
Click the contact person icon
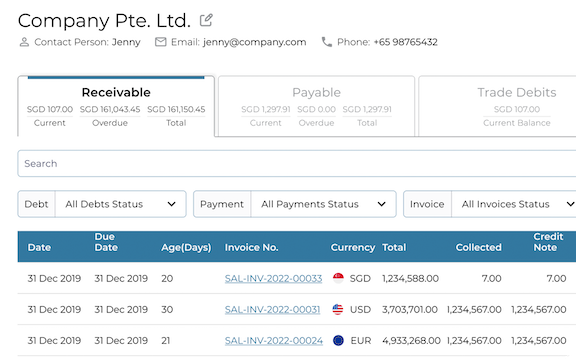(24, 42)
